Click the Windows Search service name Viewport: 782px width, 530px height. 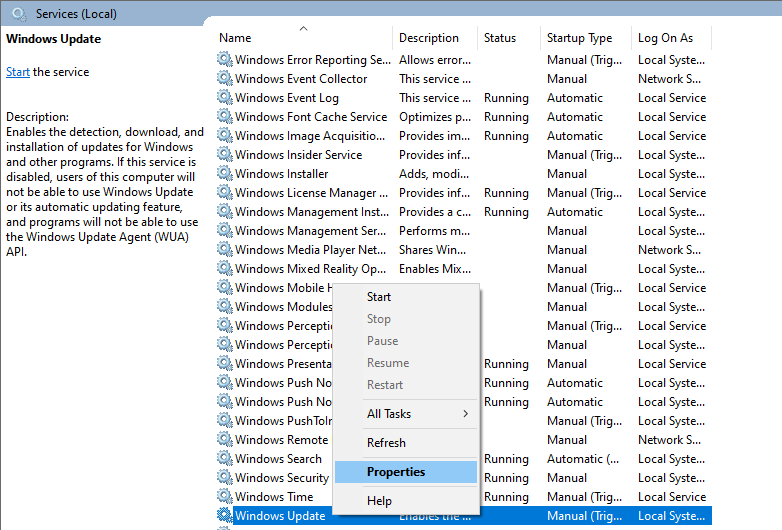(278, 459)
